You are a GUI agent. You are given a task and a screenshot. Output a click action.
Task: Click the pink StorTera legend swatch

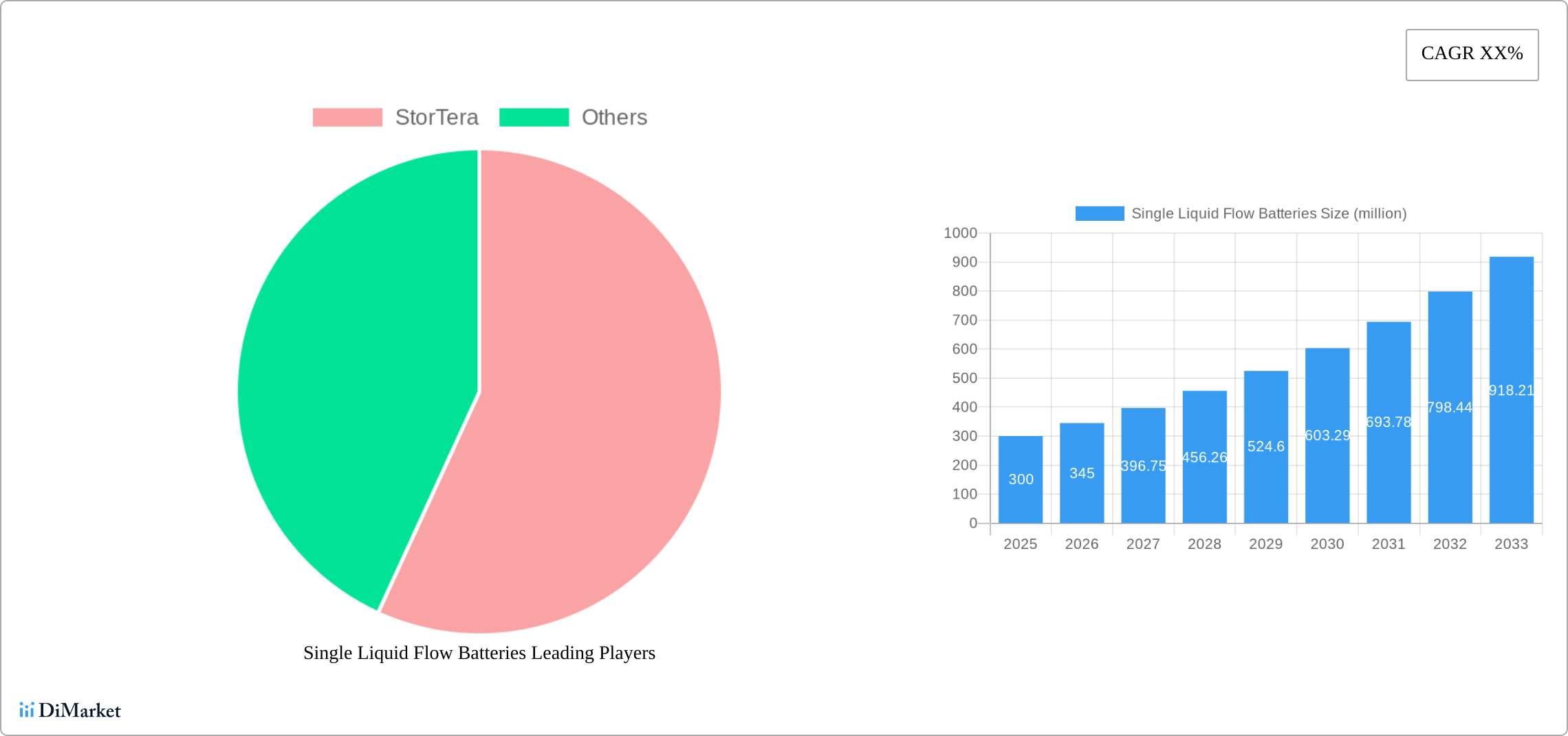(347, 118)
